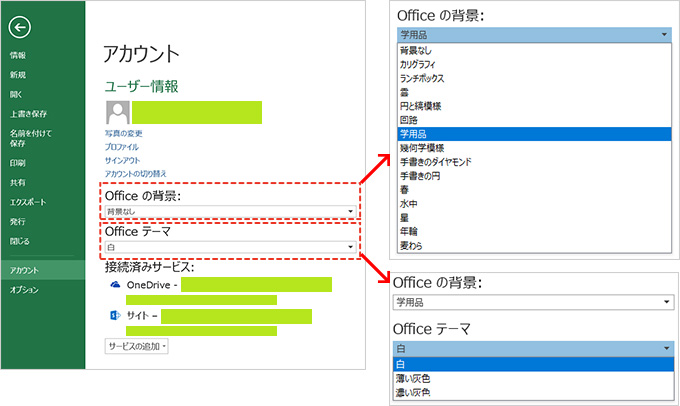
Task: Open the lower-right 学用品 background dropdown
Action: 533,302
